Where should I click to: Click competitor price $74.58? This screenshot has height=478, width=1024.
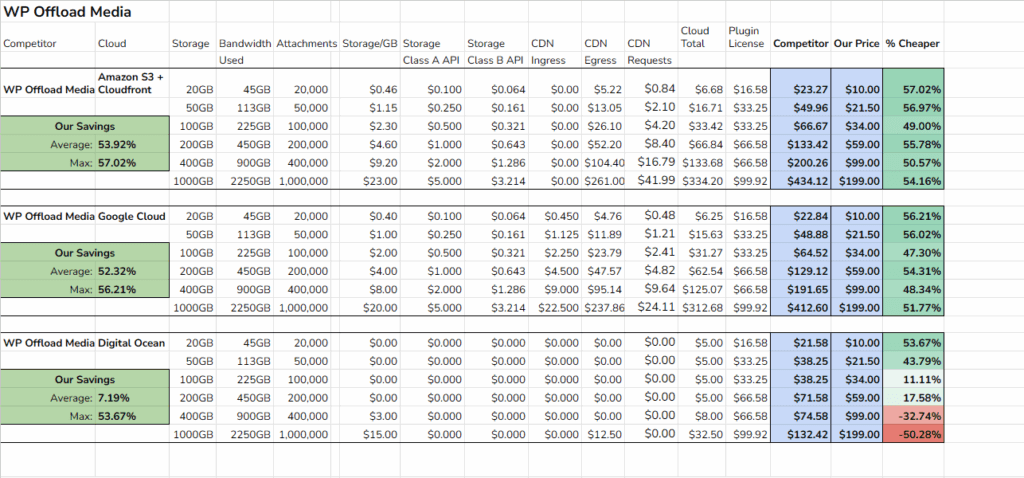[801, 416]
